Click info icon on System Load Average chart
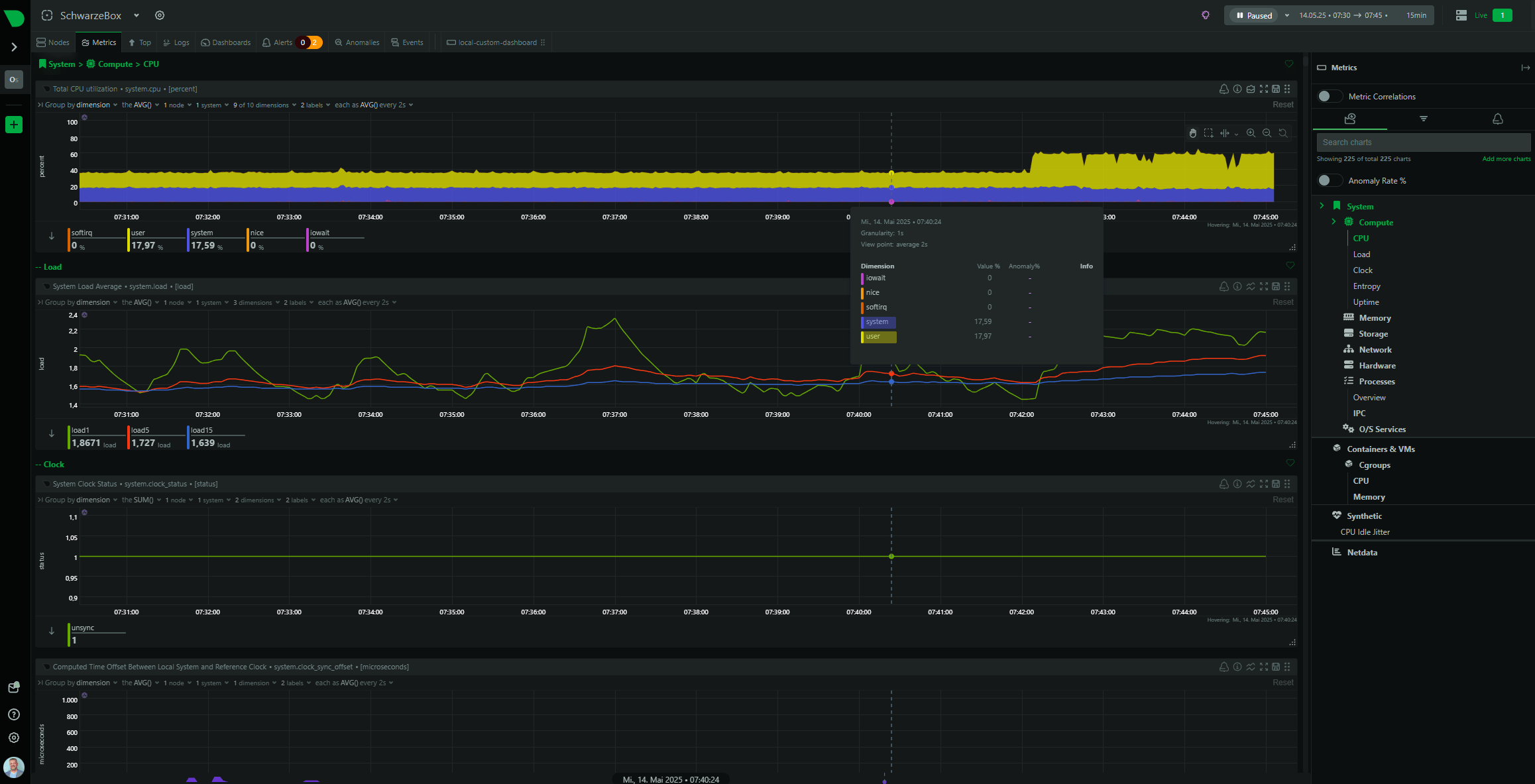Image resolution: width=1535 pixels, height=784 pixels. point(1237,286)
